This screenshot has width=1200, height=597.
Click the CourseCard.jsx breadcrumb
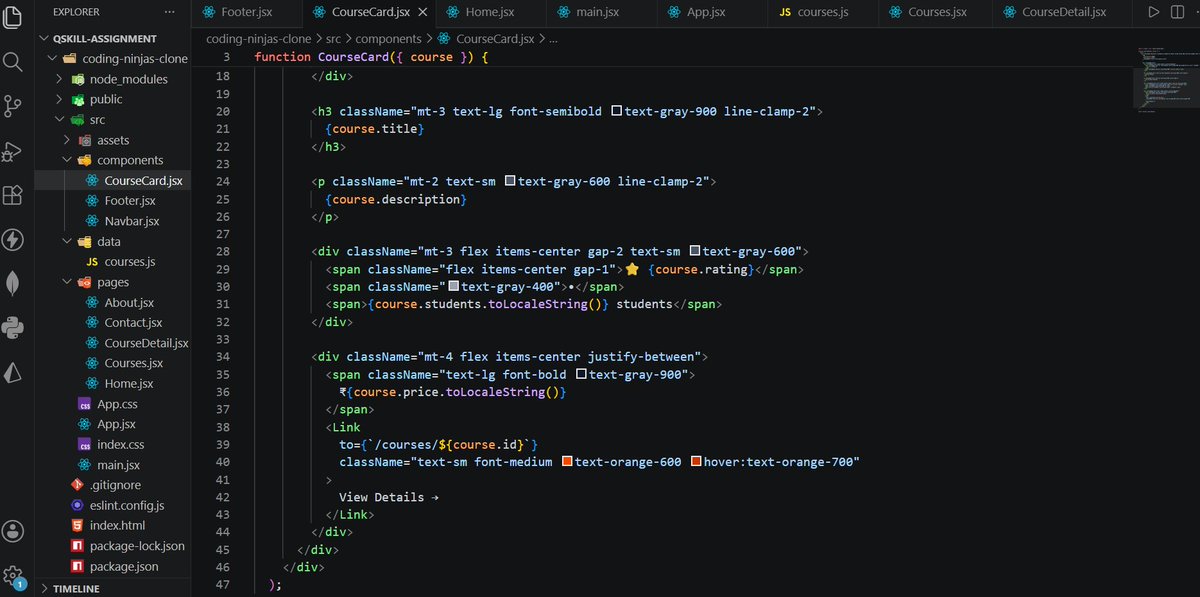[x=487, y=39]
